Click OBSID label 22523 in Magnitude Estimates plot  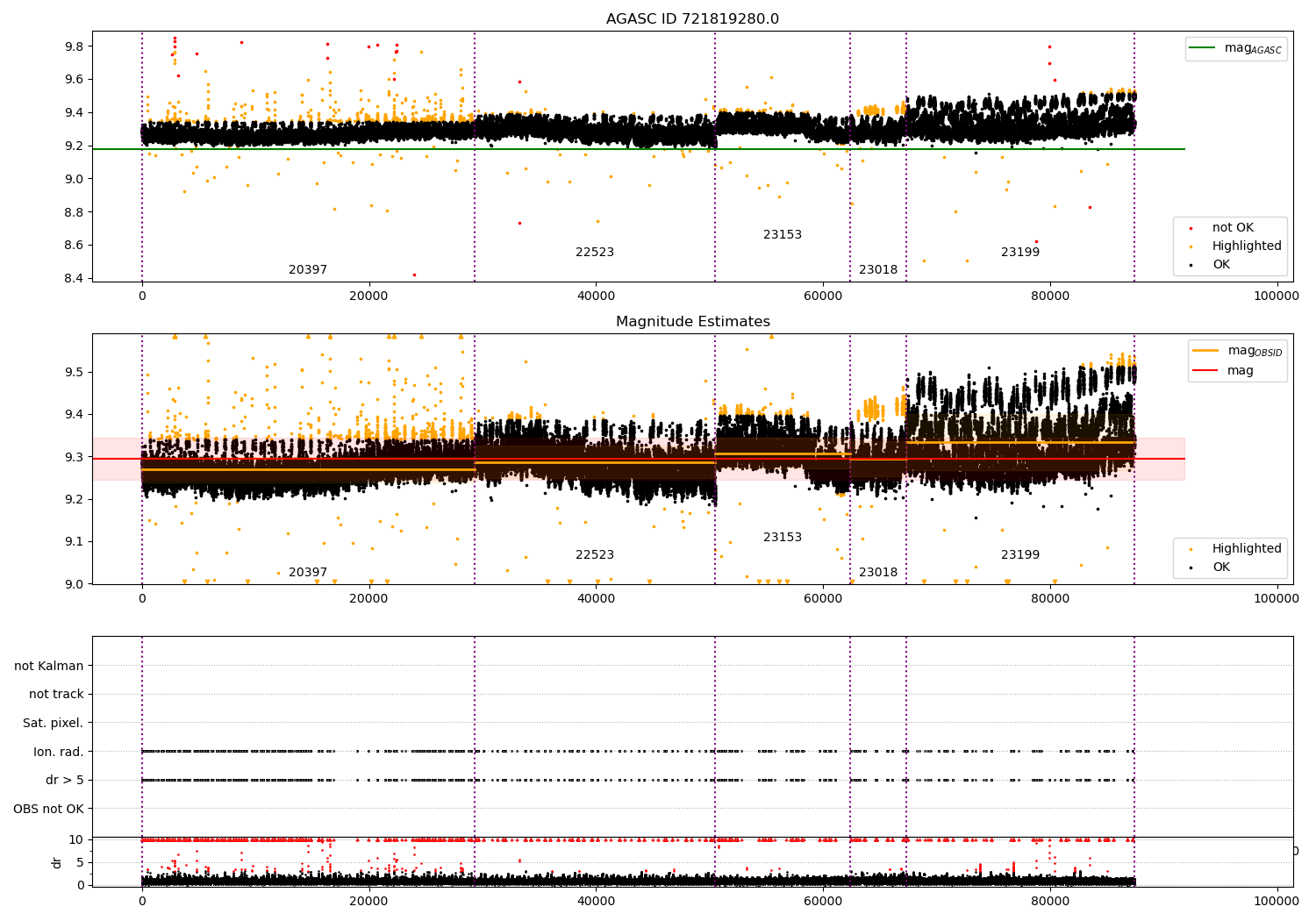[595, 555]
